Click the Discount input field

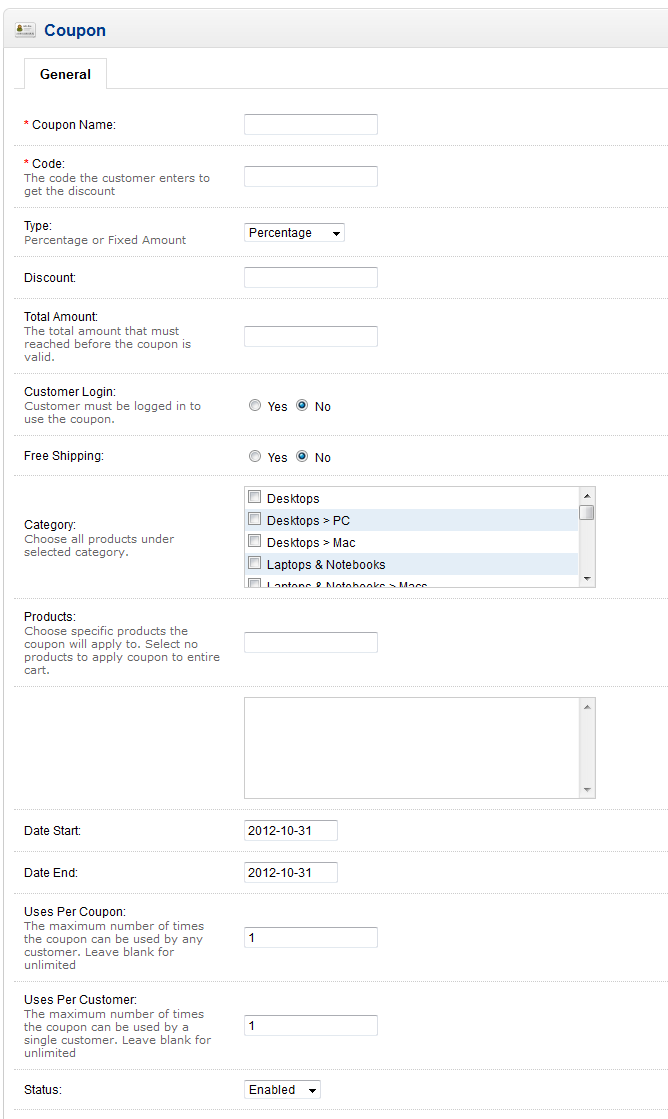click(310, 278)
